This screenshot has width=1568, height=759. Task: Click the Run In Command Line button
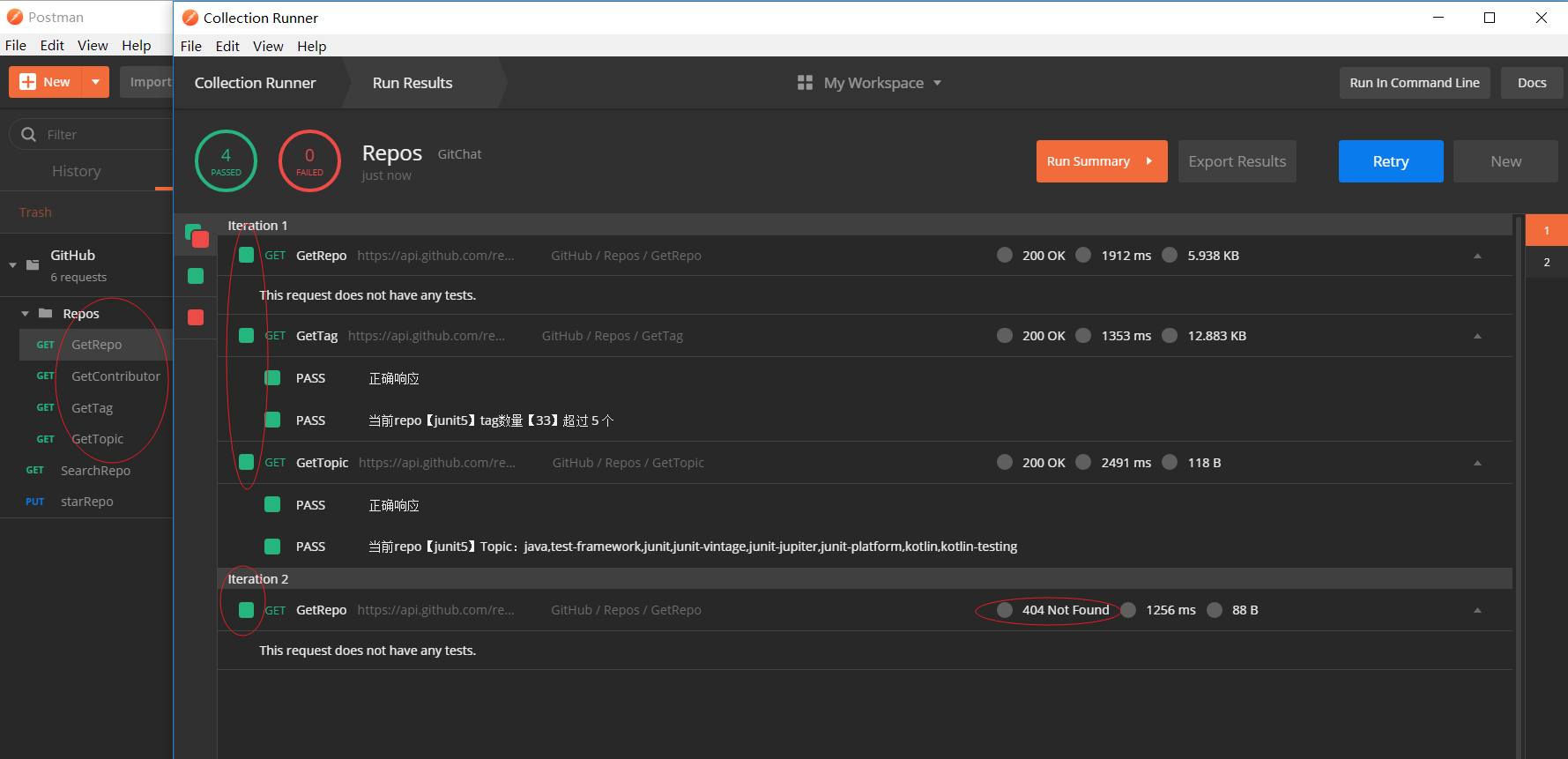(x=1415, y=83)
